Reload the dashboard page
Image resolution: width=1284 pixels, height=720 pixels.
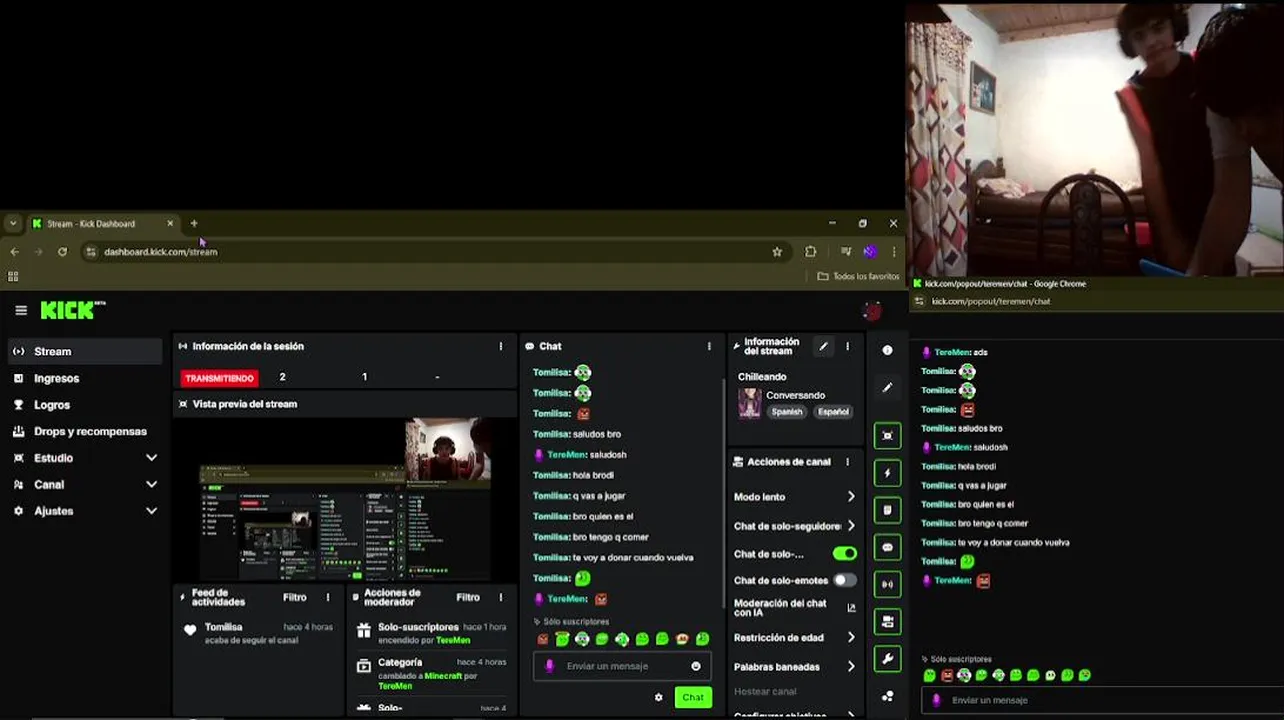click(x=62, y=252)
